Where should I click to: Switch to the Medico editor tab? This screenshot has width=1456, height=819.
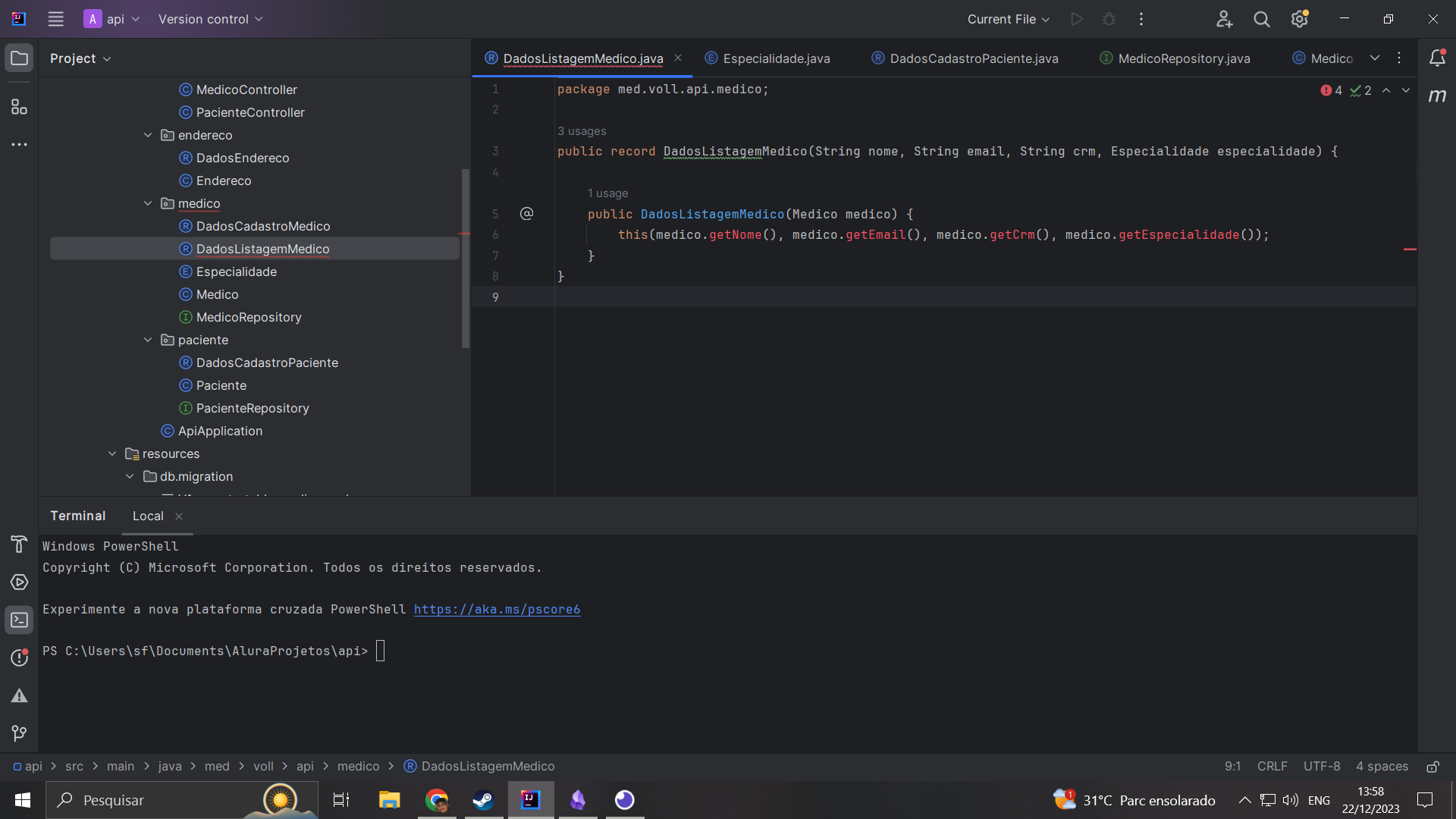[x=1323, y=58]
